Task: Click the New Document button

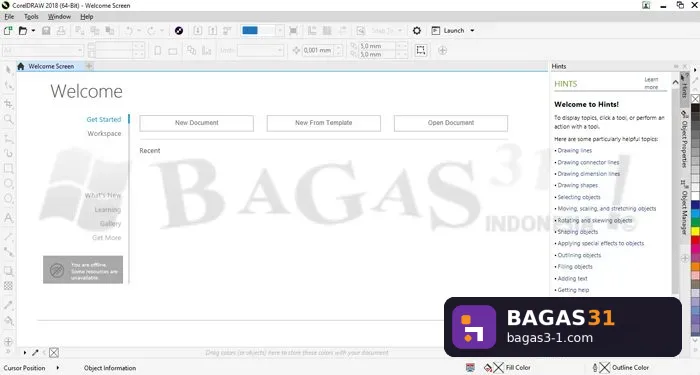Action: 196,123
